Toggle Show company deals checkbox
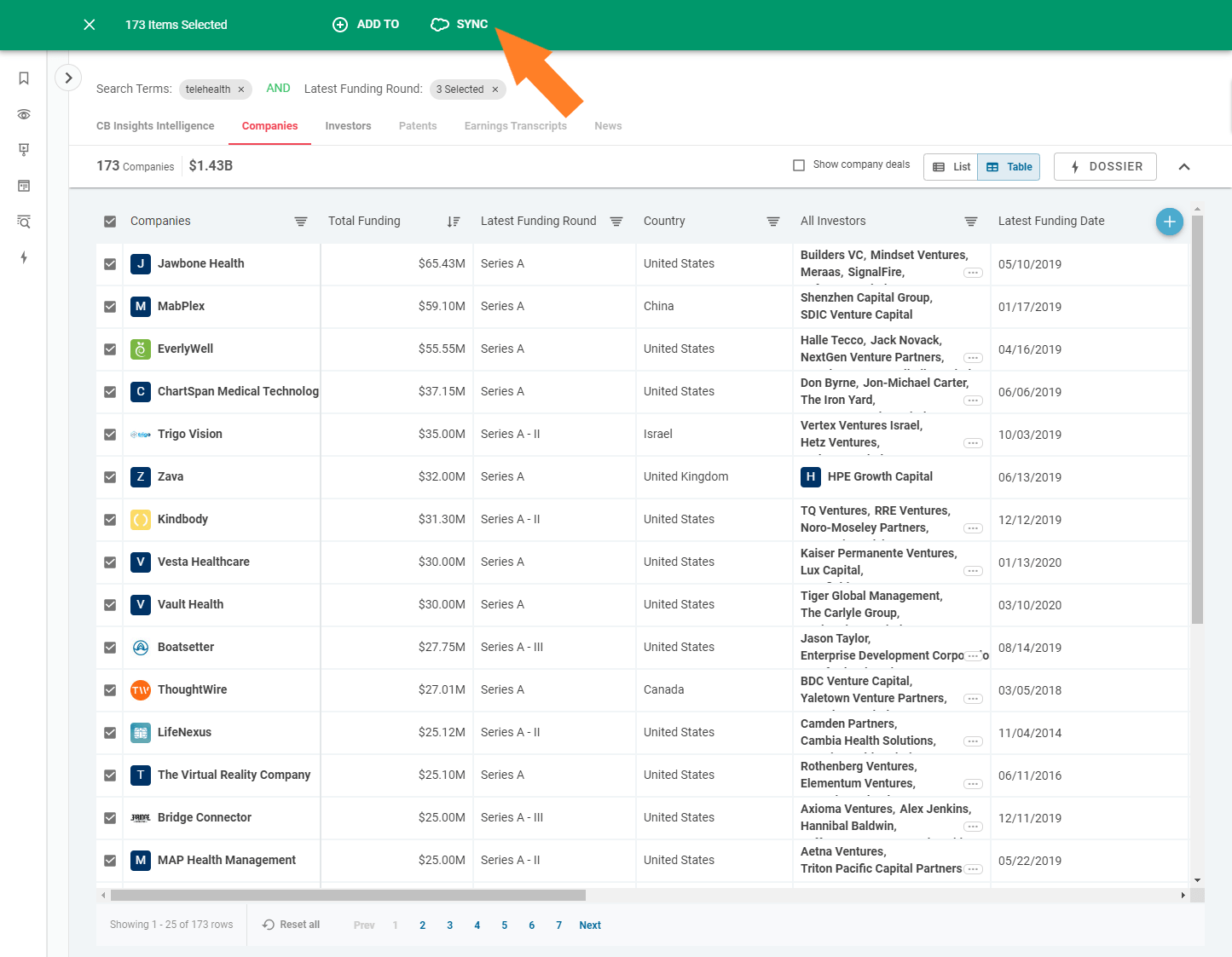The width and height of the screenshot is (1232, 957). coord(799,165)
